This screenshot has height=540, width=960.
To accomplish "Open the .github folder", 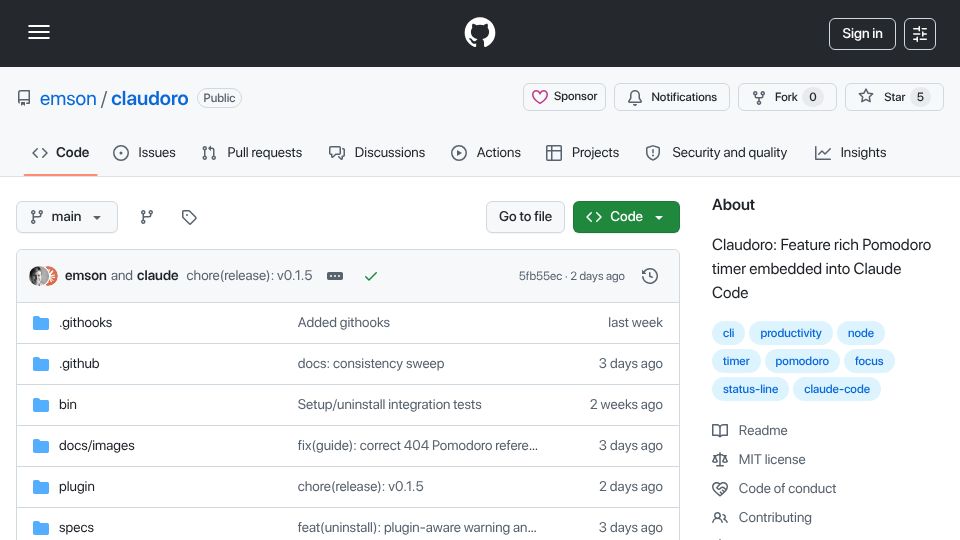I will point(79,364).
